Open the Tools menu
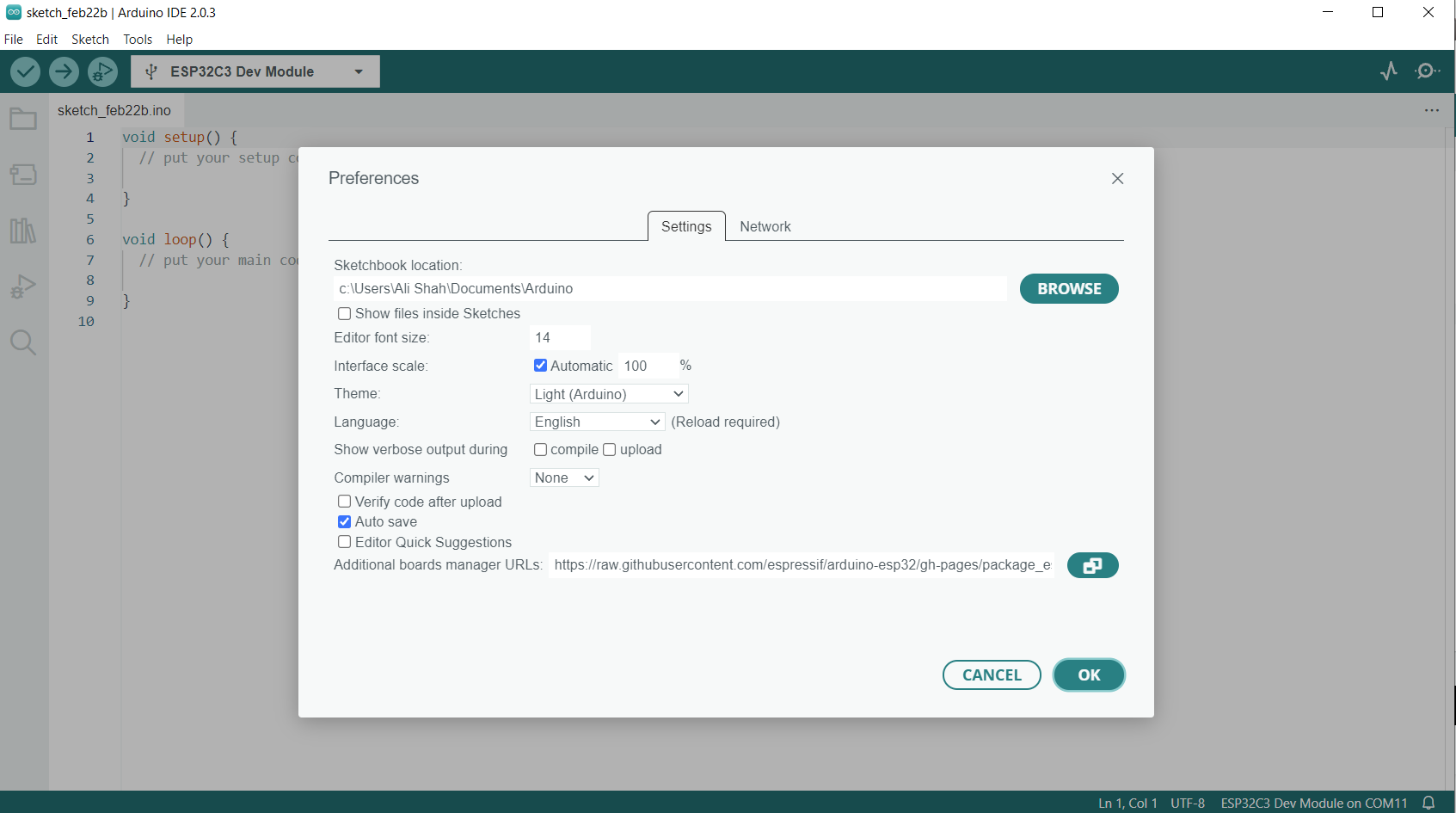 click(138, 40)
